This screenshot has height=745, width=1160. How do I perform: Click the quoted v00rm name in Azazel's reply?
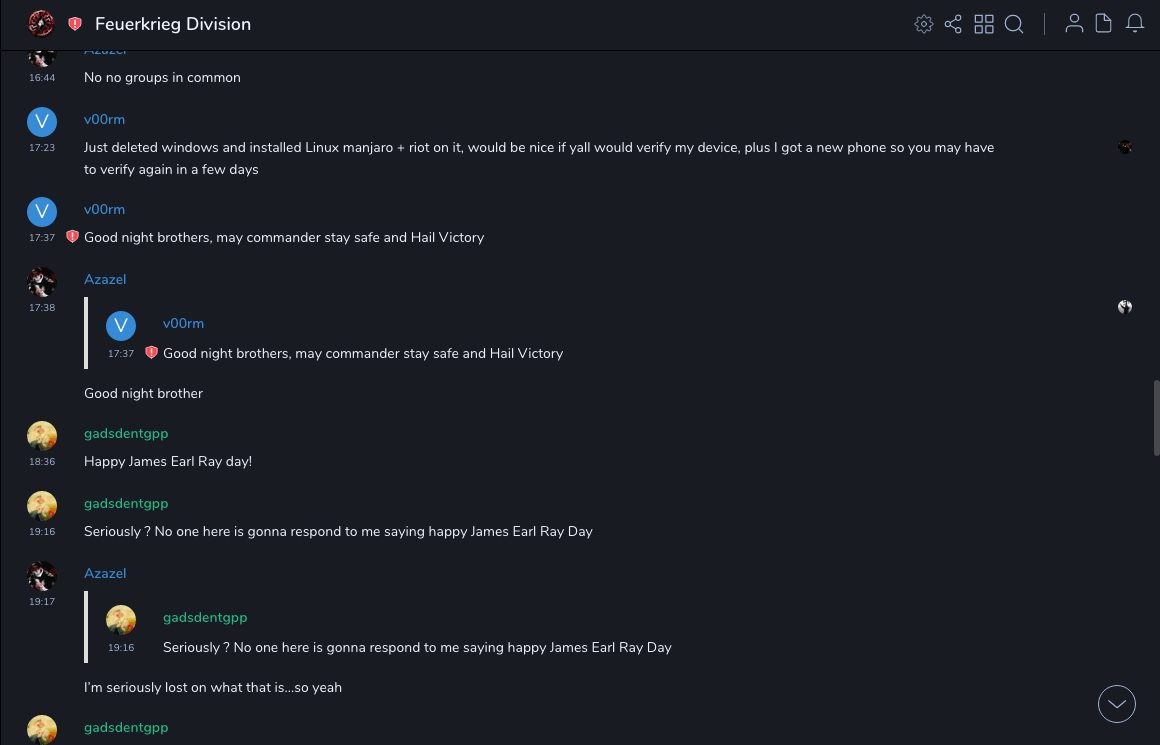183,323
